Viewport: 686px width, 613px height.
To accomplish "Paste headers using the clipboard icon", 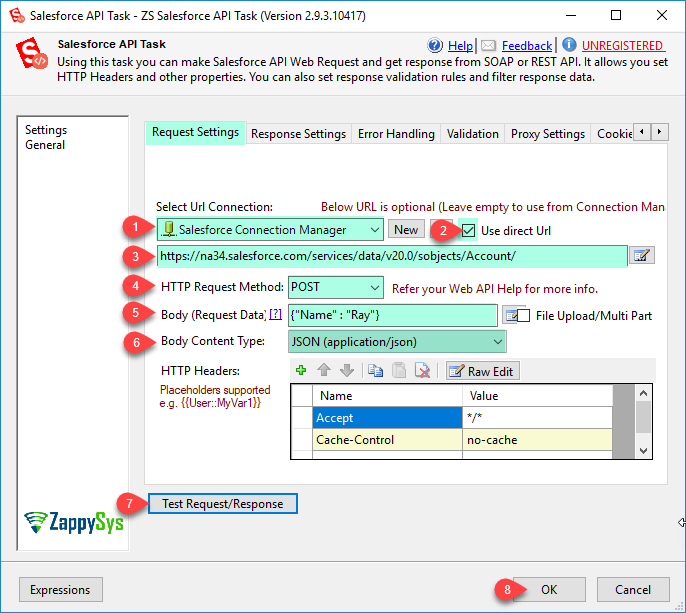I will pyautogui.click(x=399, y=371).
